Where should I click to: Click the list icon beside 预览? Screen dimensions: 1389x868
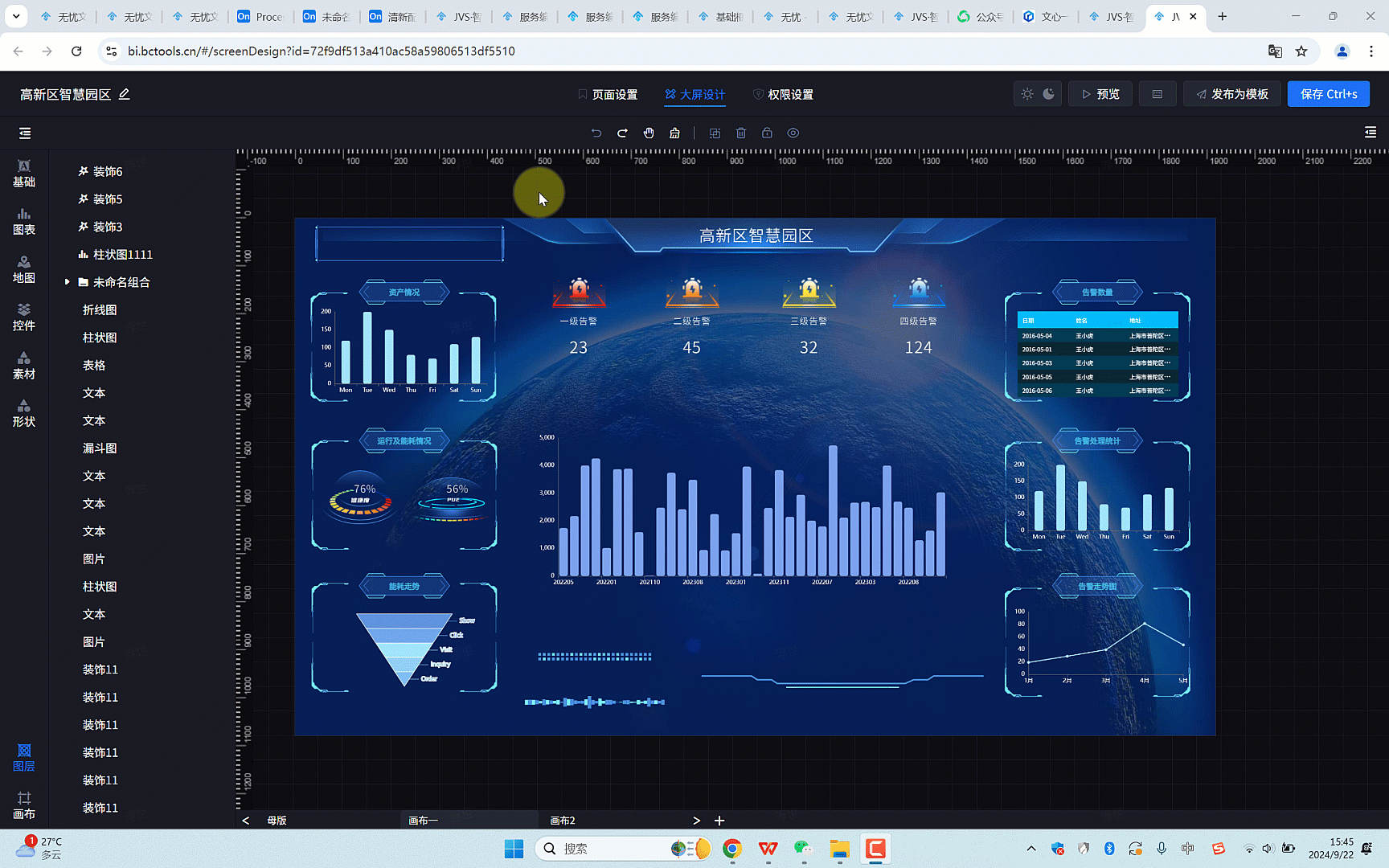(x=1157, y=94)
